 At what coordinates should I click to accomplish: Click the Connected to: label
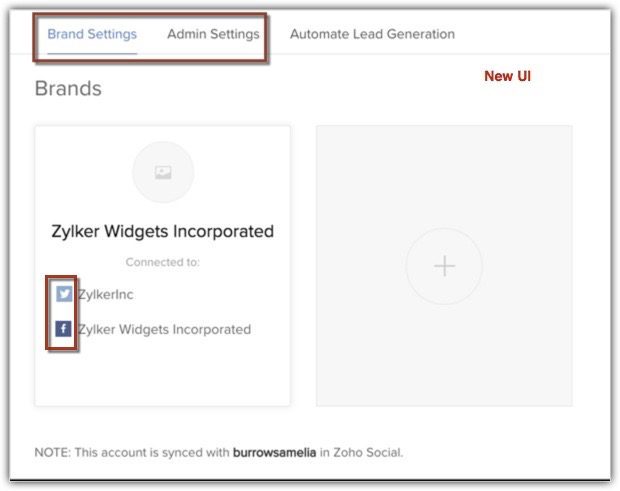pyautogui.click(x=163, y=262)
